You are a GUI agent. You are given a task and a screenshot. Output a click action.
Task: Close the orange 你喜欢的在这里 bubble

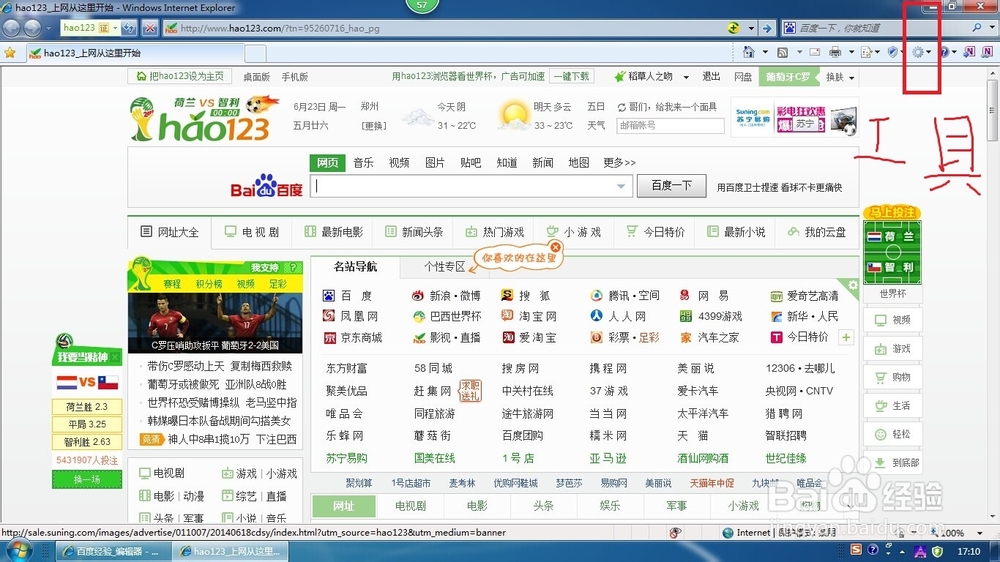[x=555, y=247]
